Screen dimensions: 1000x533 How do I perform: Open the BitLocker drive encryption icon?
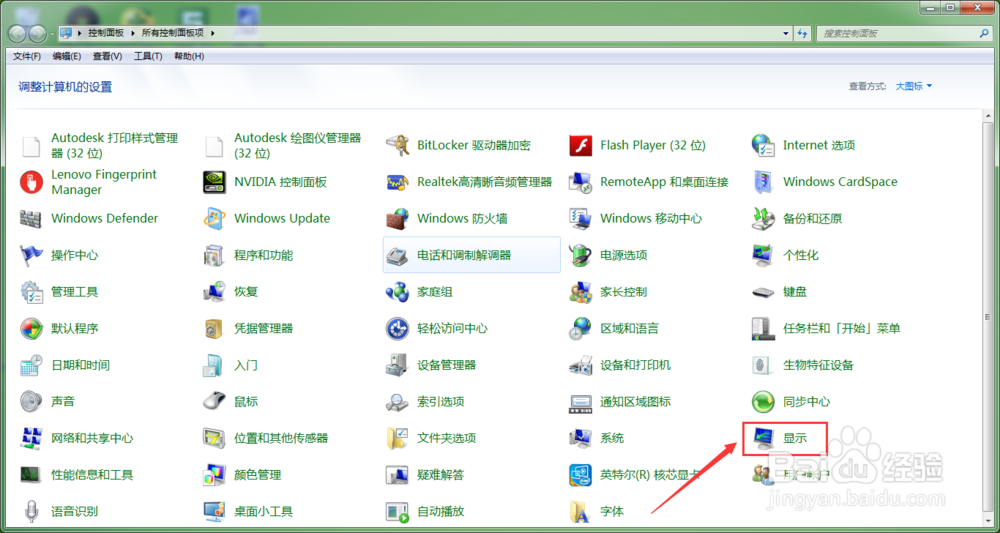pyautogui.click(x=397, y=145)
